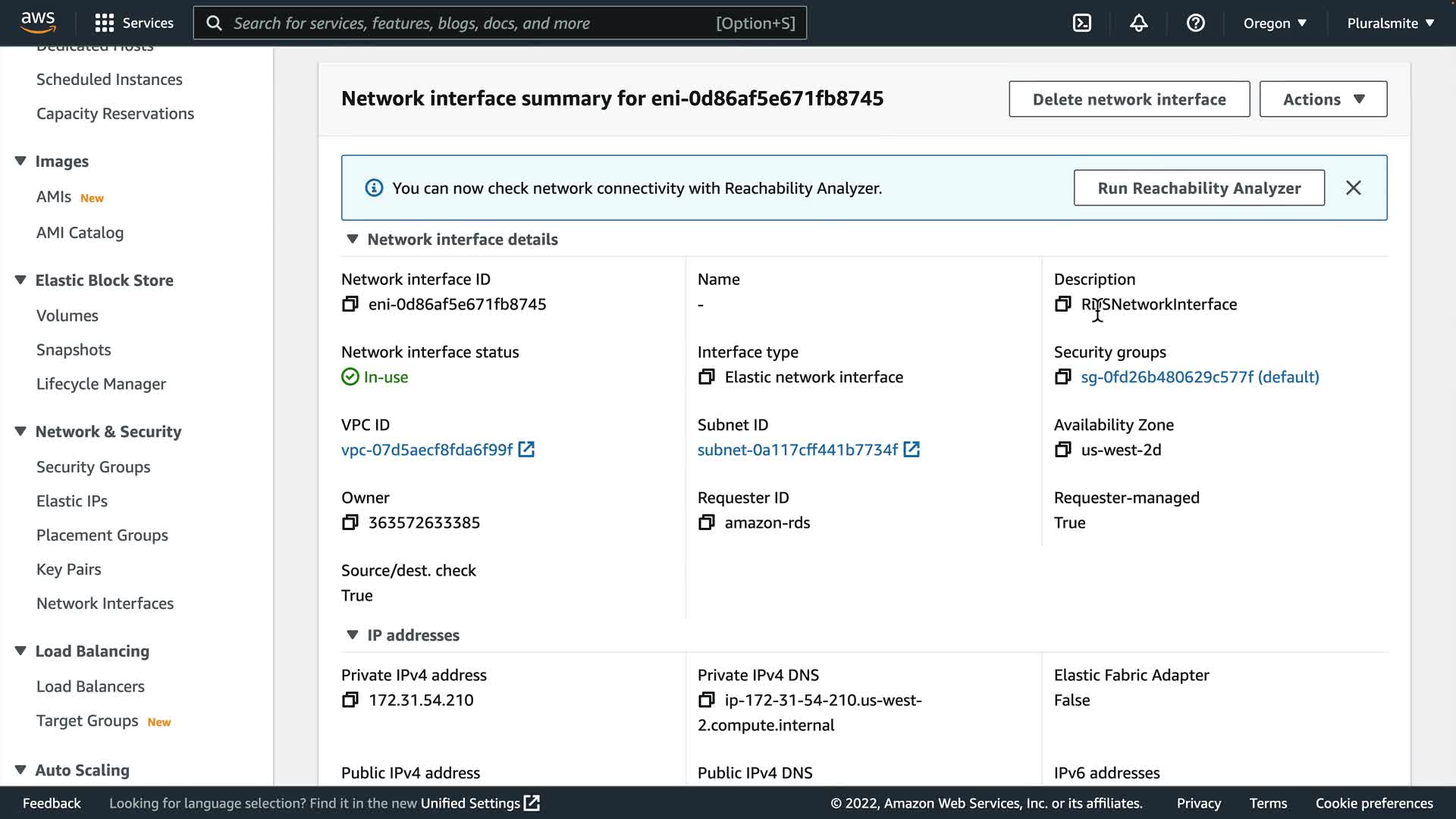
Task: Open the CloudShell terminal icon
Action: [x=1082, y=23]
